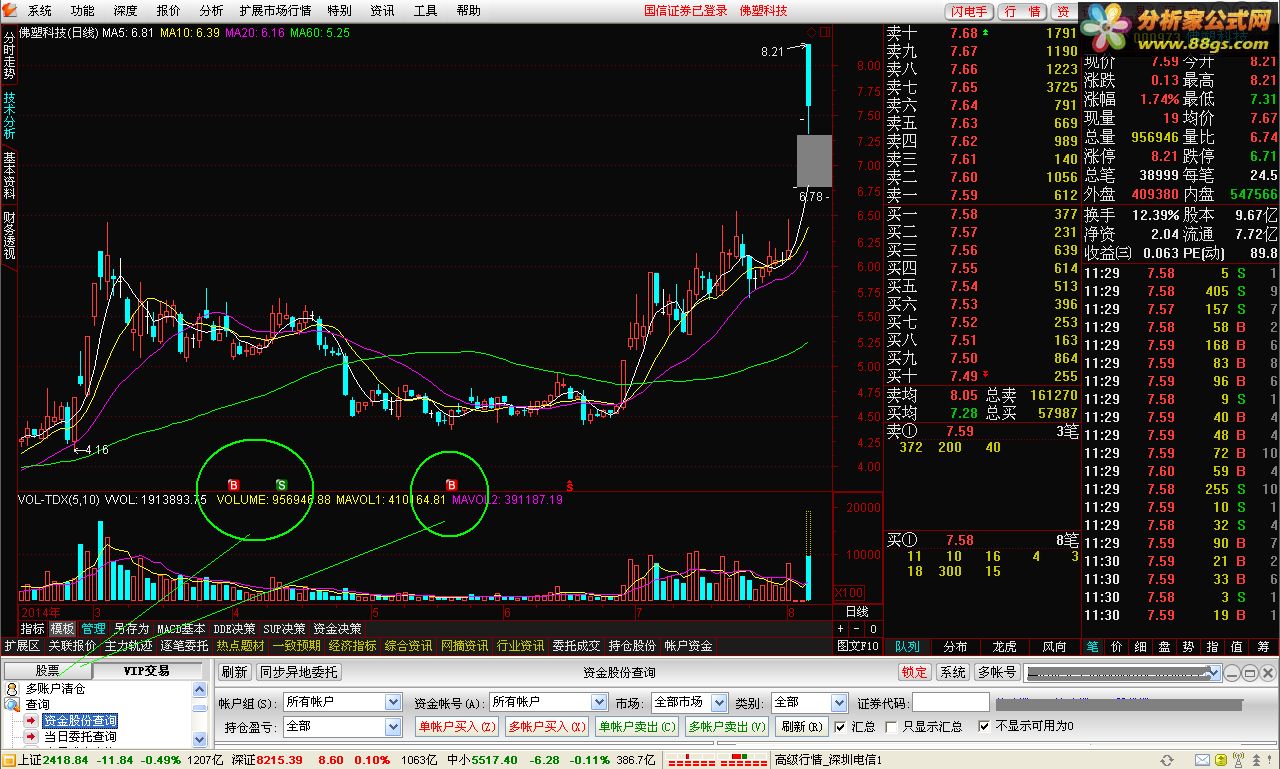Select the VIP交易 tab
Image resolution: width=1280 pixels, height=769 pixels.
click(147, 671)
